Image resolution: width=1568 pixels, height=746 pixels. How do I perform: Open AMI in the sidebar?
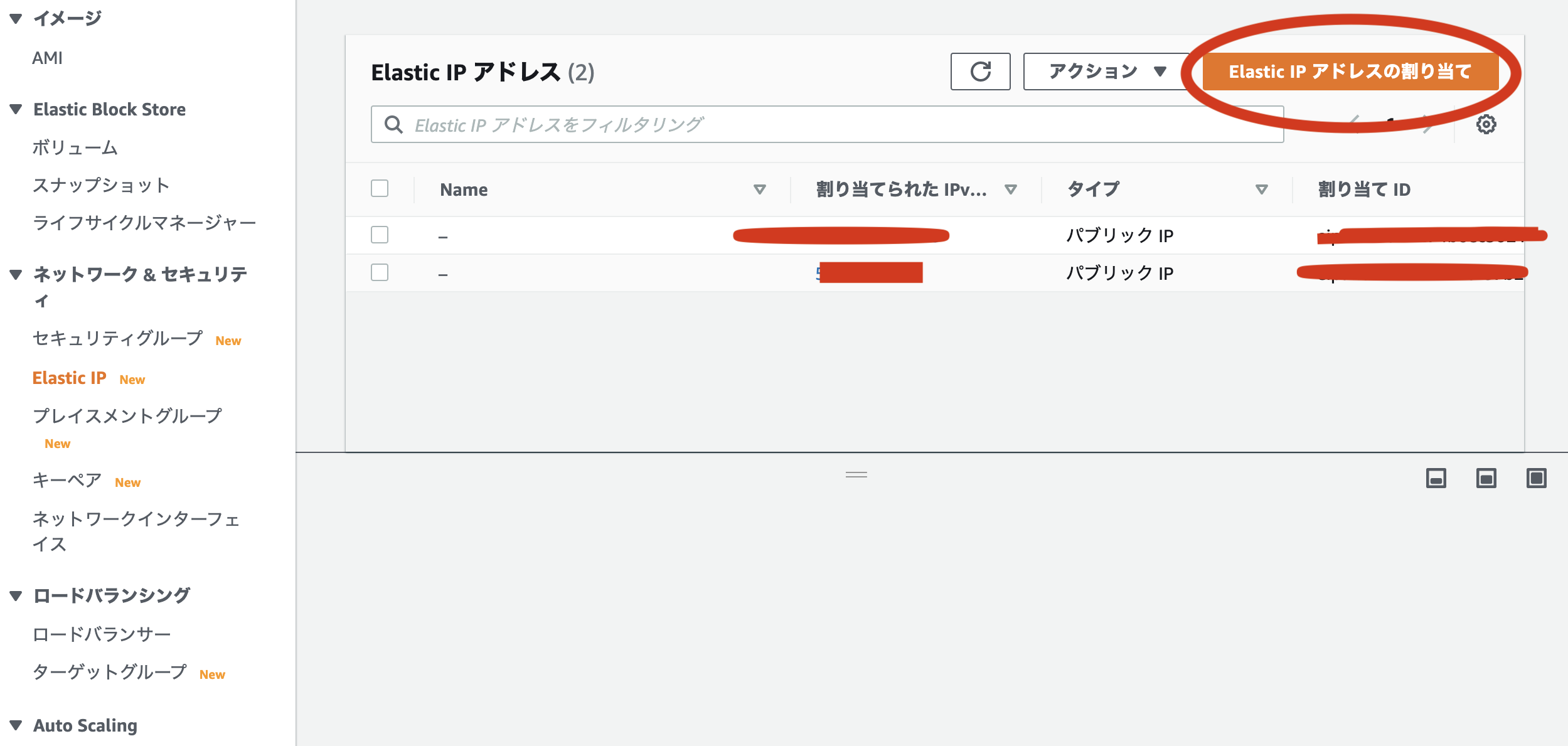[x=48, y=58]
